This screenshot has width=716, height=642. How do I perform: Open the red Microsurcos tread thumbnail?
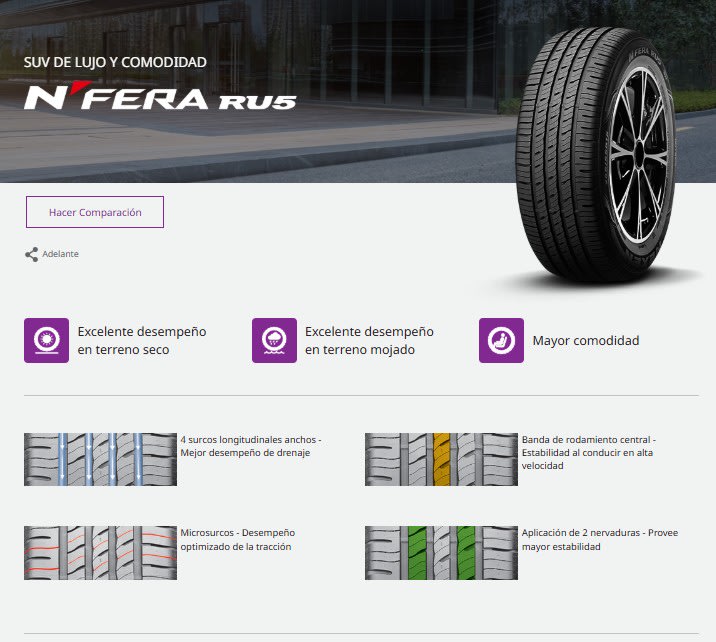point(100,553)
